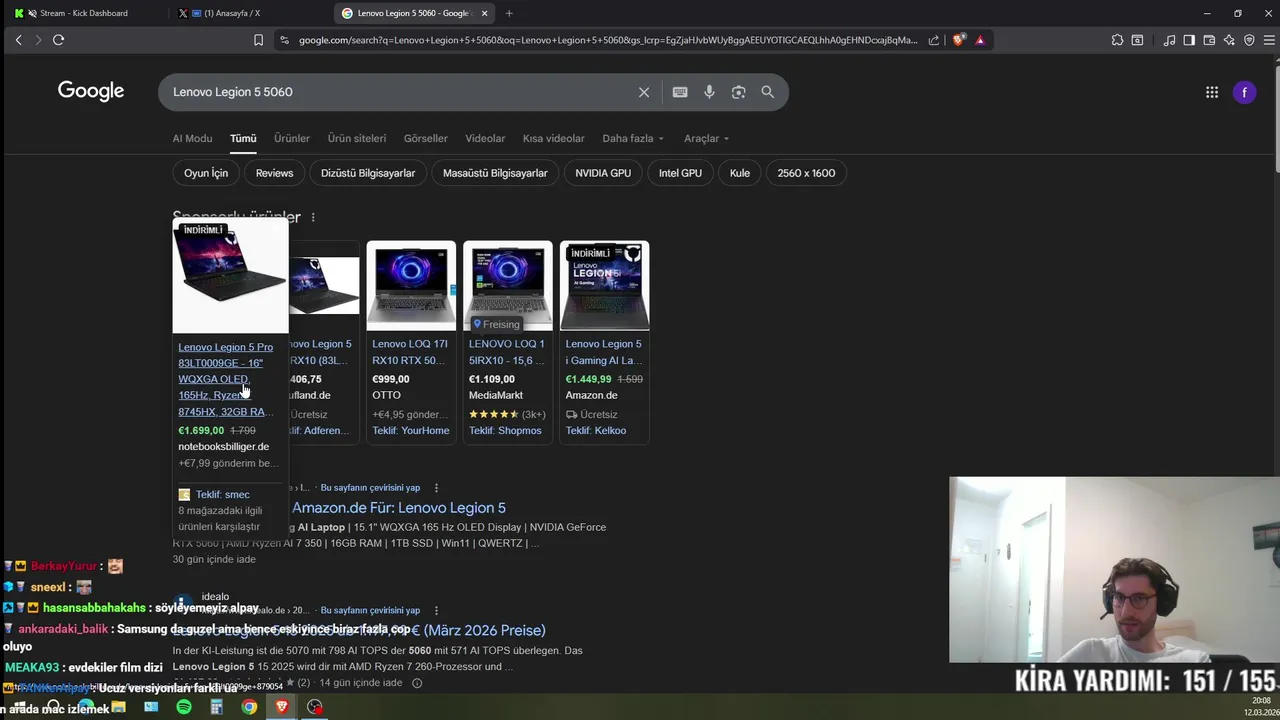Open the Google account avatar menu

pyautogui.click(x=1244, y=92)
